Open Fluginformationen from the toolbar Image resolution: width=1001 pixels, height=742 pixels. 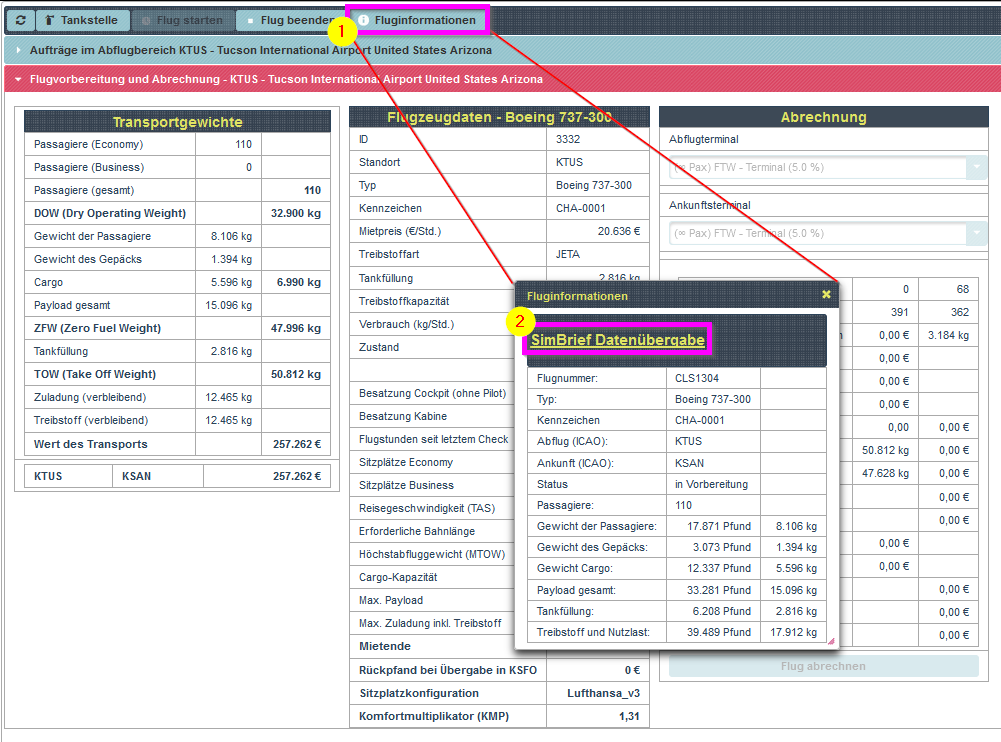[417, 20]
